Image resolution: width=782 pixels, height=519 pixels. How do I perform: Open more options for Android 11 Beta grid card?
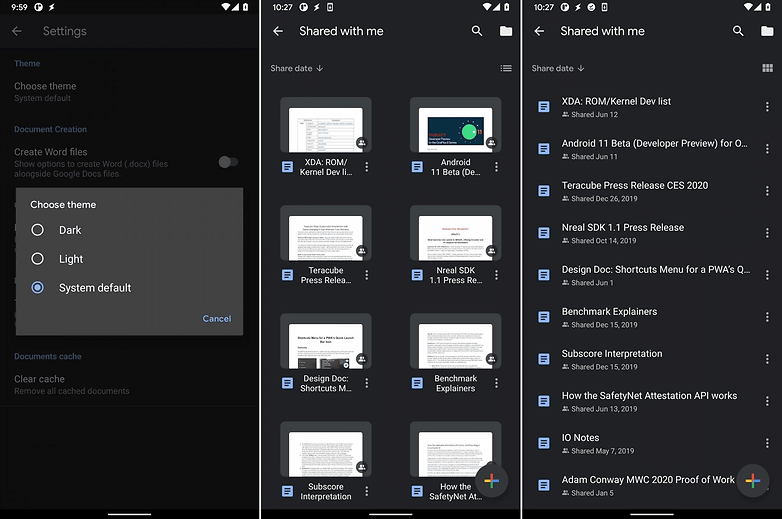coord(496,167)
